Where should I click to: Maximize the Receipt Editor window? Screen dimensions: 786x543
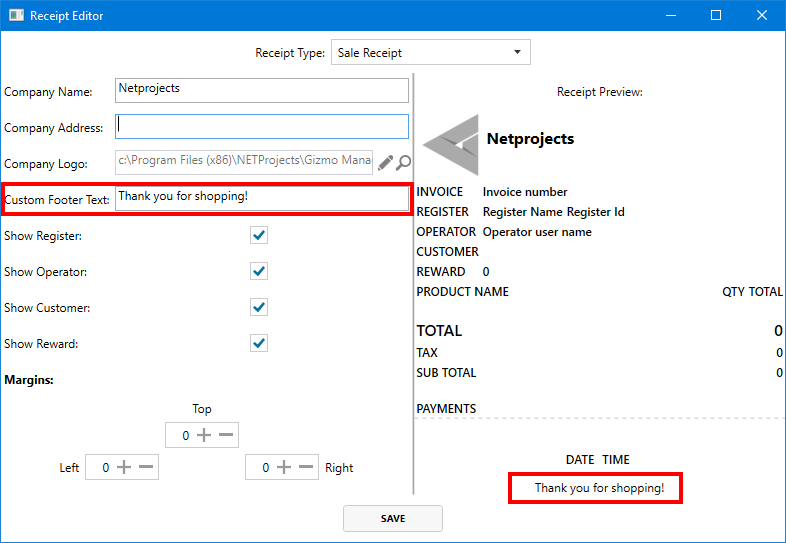716,15
